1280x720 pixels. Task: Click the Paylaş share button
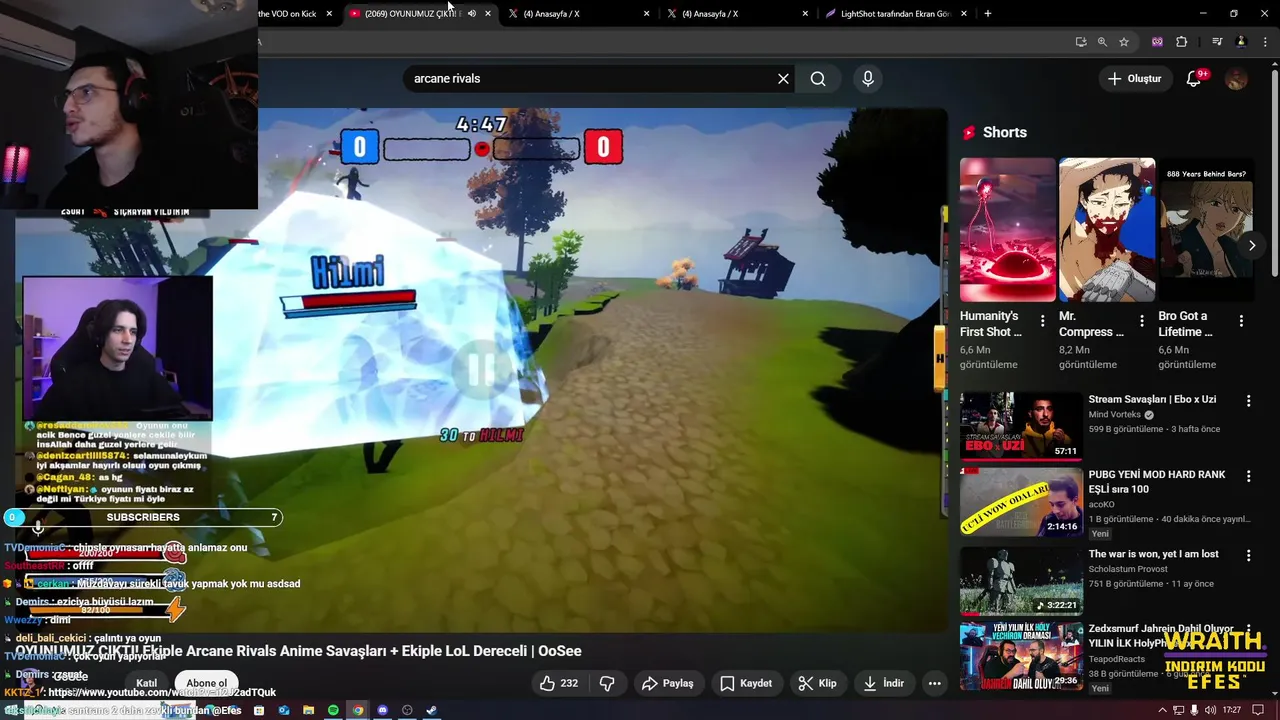coord(667,683)
